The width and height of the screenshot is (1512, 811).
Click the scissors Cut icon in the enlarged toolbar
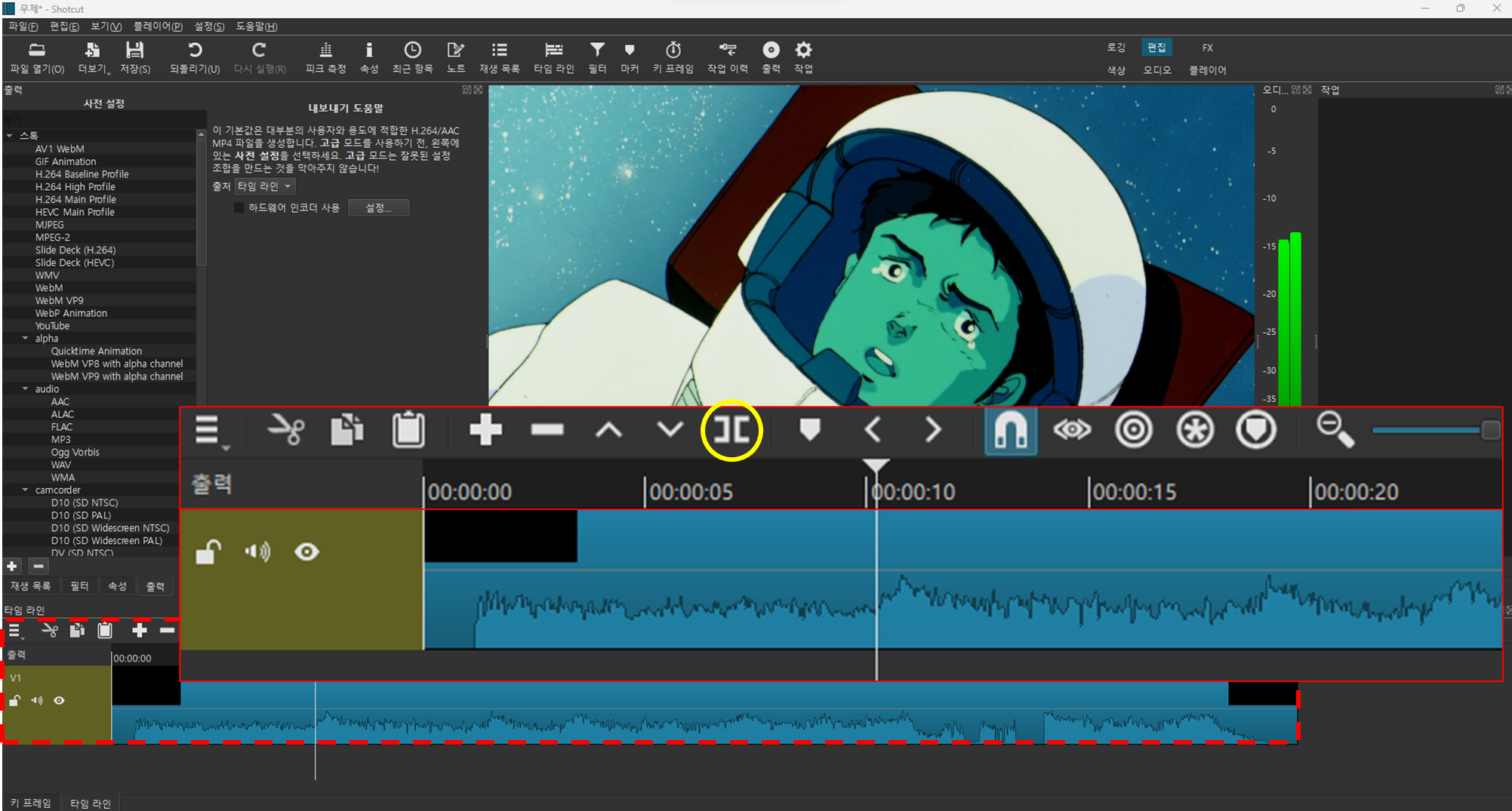tap(286, 430)
